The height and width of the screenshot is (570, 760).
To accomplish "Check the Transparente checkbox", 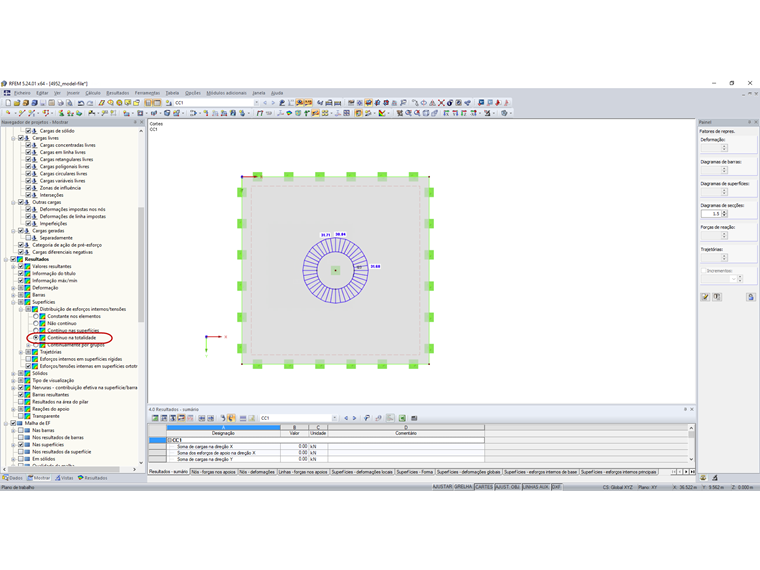I will [x=21, y=416].
